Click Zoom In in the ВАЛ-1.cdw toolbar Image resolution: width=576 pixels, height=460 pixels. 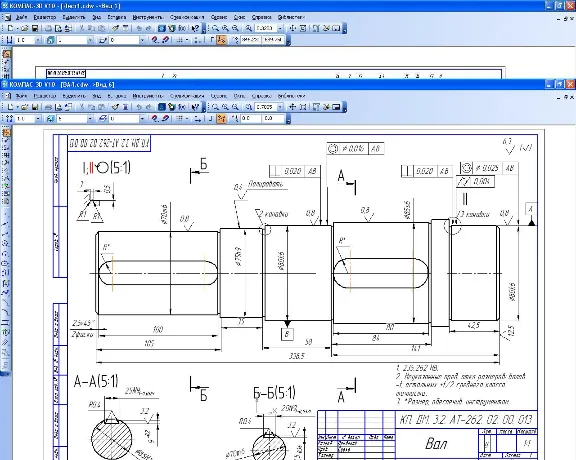click(225, 107)
